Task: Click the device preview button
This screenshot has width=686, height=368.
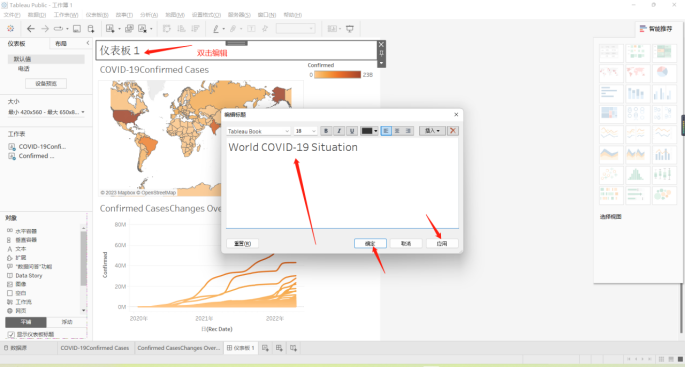Action: (46, 84)
